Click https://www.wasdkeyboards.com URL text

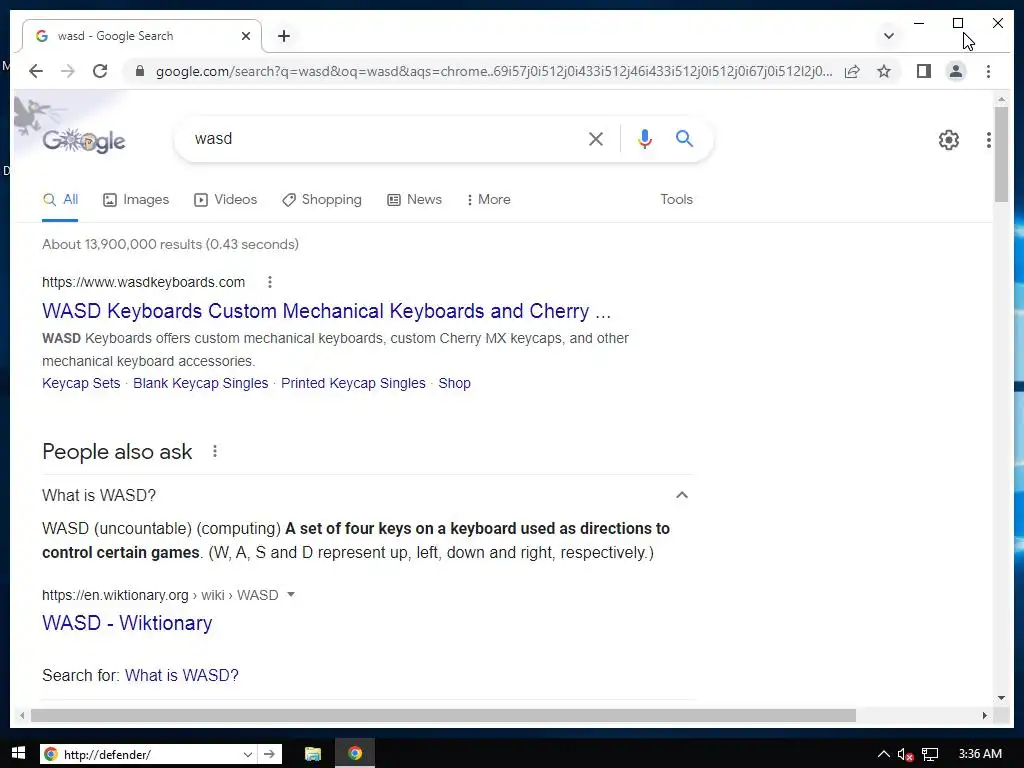coord(144,282)
